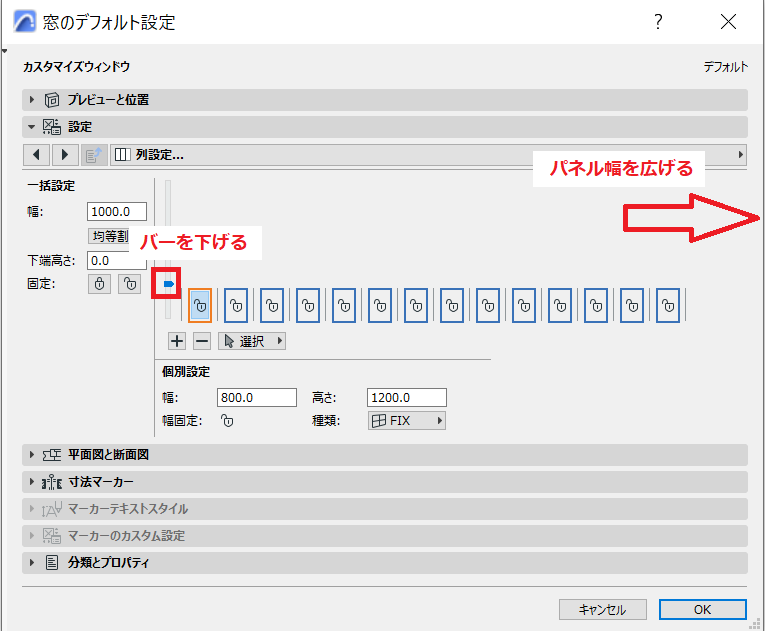Viewport: 765px width, 631px height.
Task: Select the orange-highlighted column panel lock
Action: 200,305
